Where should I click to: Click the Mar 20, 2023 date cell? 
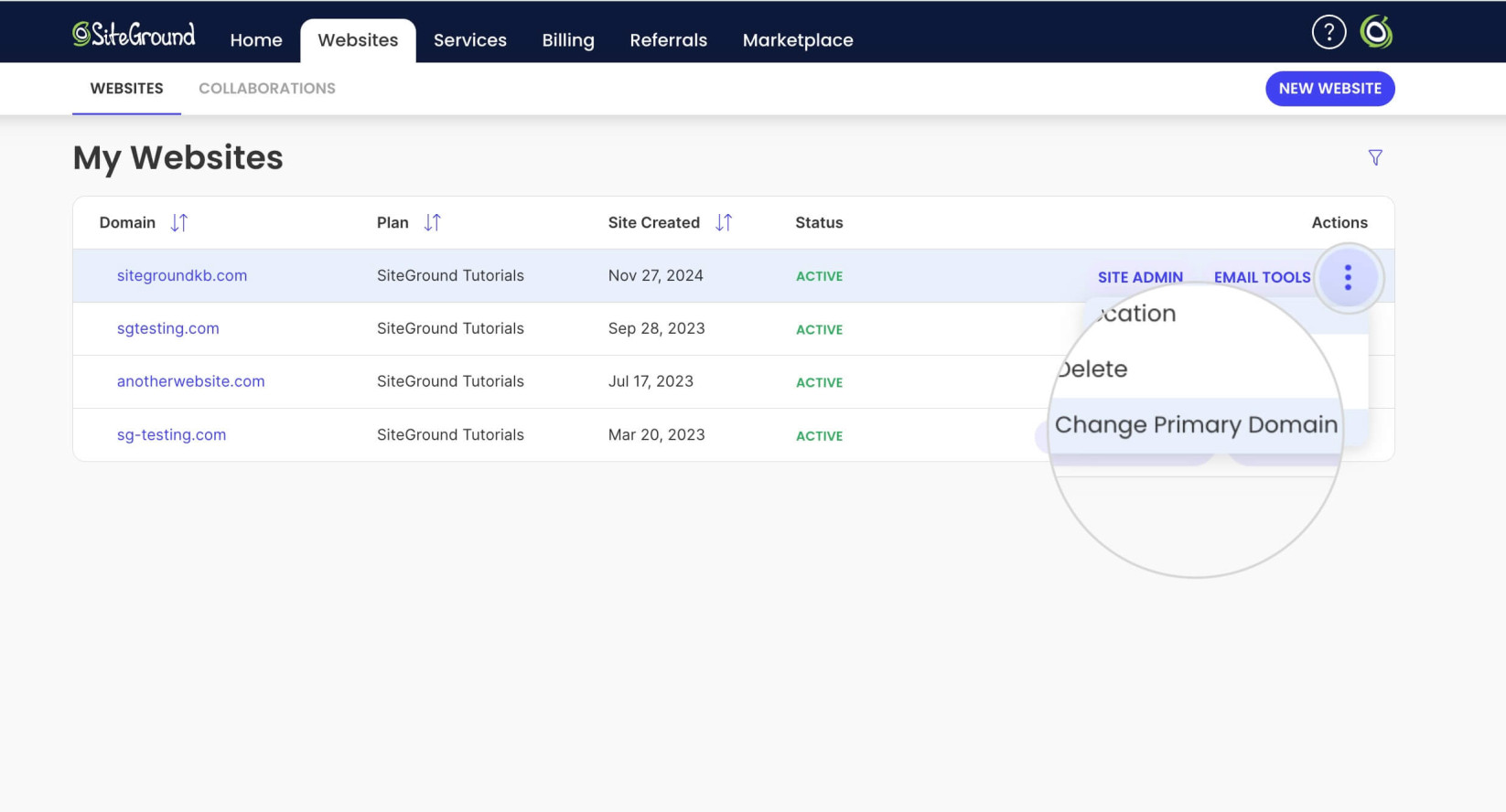click(x=656, y=434)
